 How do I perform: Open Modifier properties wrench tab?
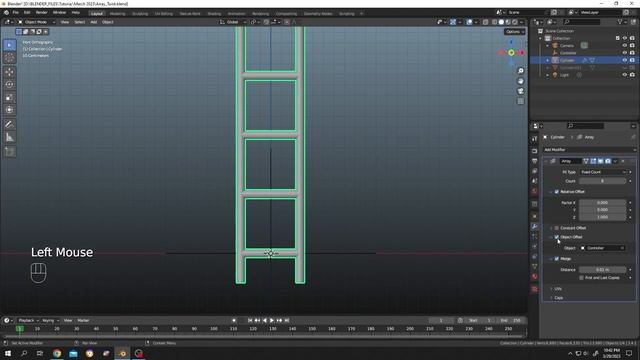pos(535,227)
